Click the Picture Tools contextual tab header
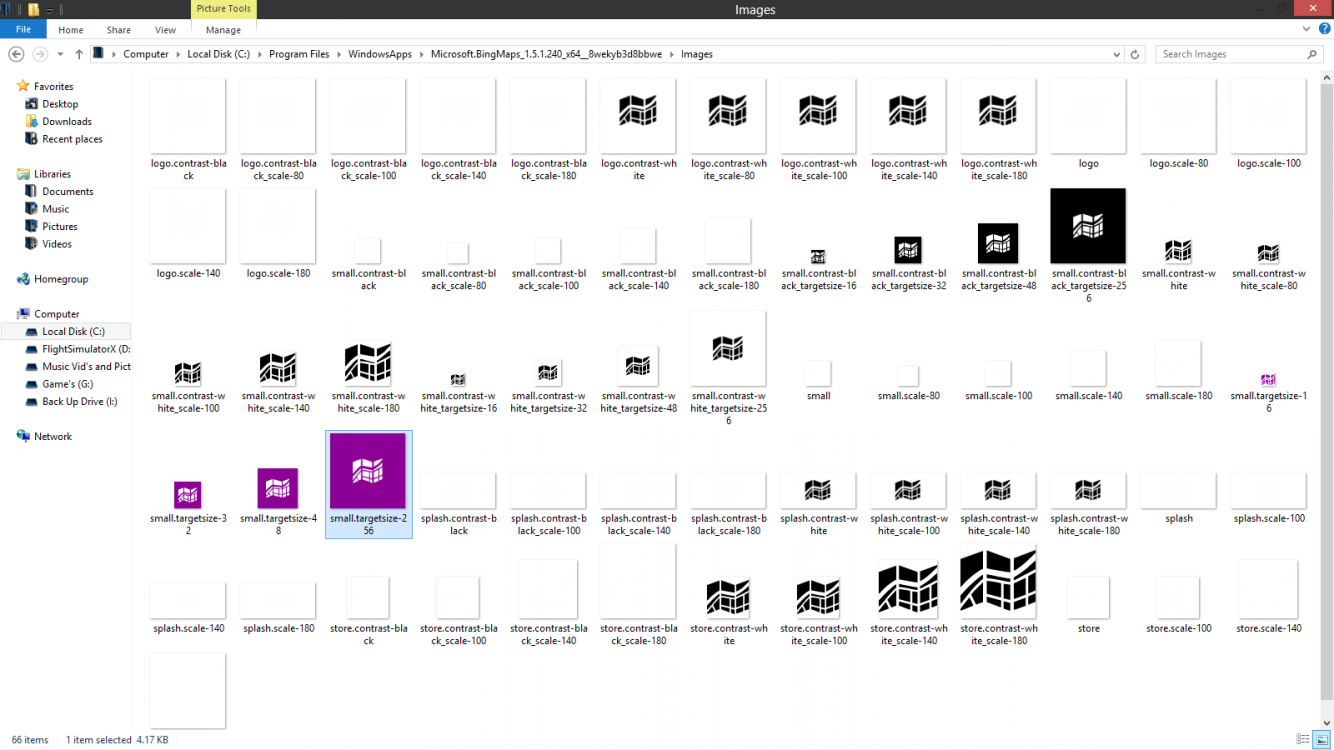The height and width of the screenshot is (750, 1334). click(224, 9)
